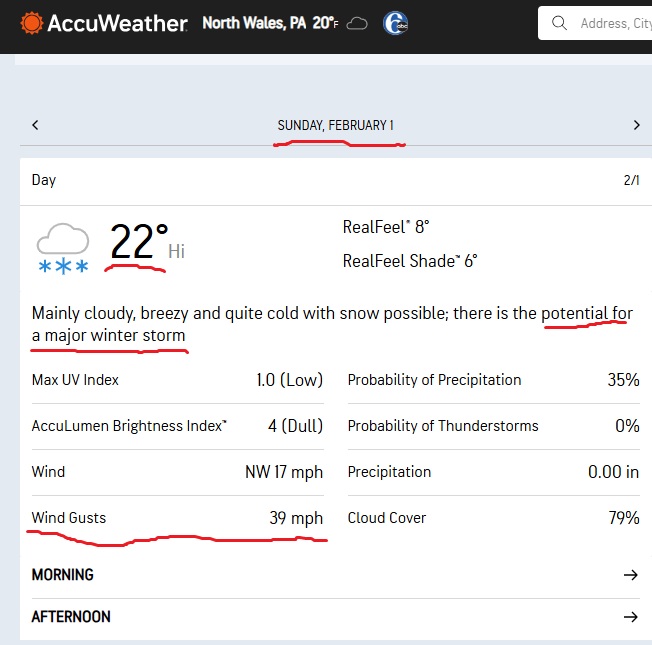Click the AccuWeather brand name text
The height and width of the screenshot is (645, 652).
[118, 23]
